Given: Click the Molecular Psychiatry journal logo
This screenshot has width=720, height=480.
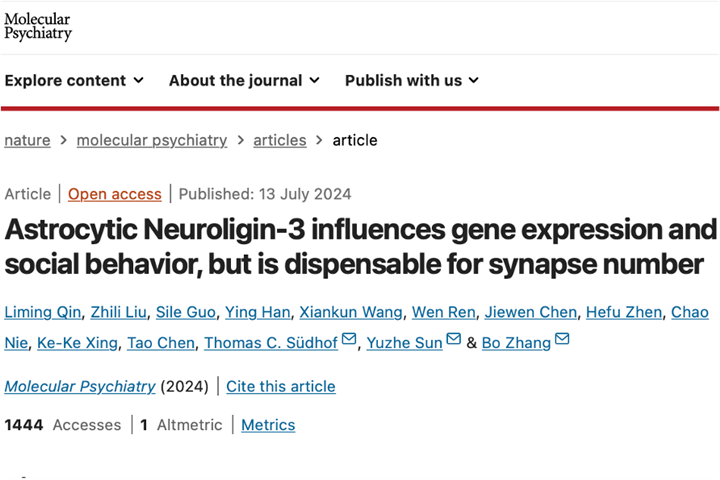Looking at the screenshot, I should (x=38, y=27).
